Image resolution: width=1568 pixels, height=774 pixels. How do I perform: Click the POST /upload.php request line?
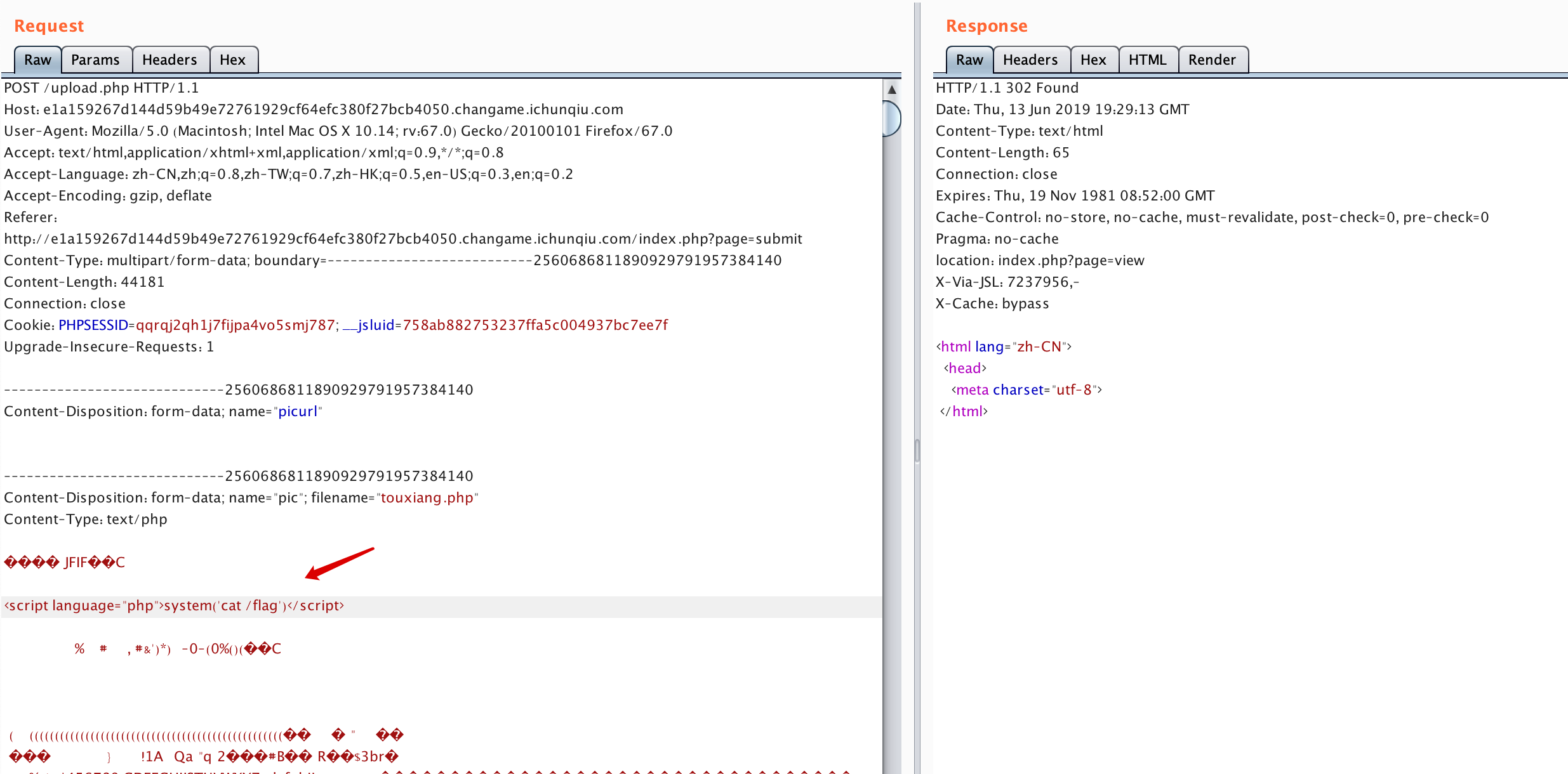(x=102, y=88)
